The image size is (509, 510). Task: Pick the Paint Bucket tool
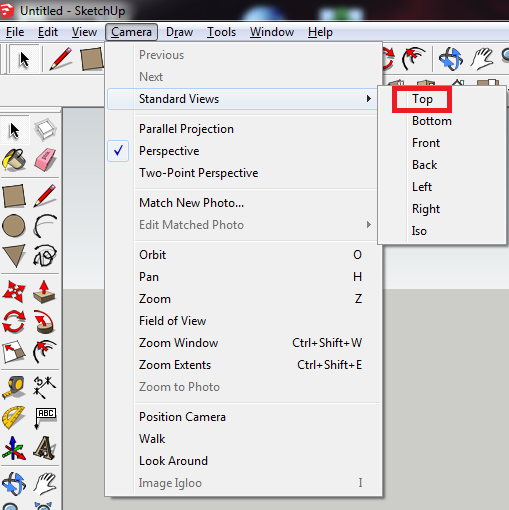[x=14, y=160]
